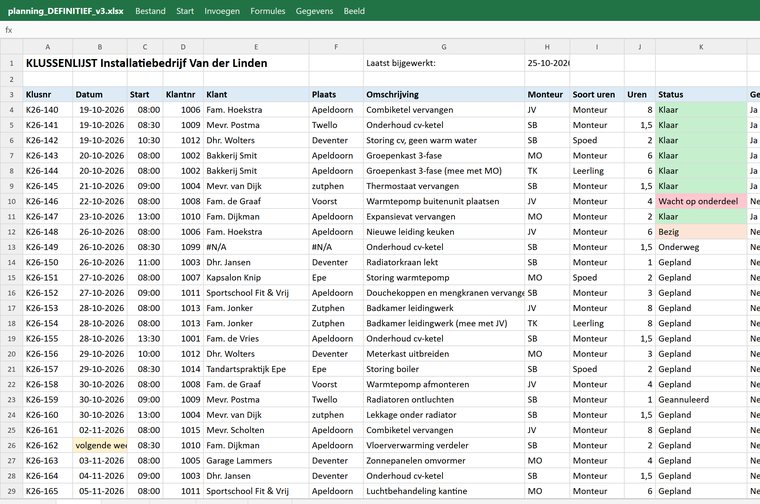The width and height of the screenshot is (760, 504).
Task: Click the 'Onderweg' status cell
Action: 701,247
